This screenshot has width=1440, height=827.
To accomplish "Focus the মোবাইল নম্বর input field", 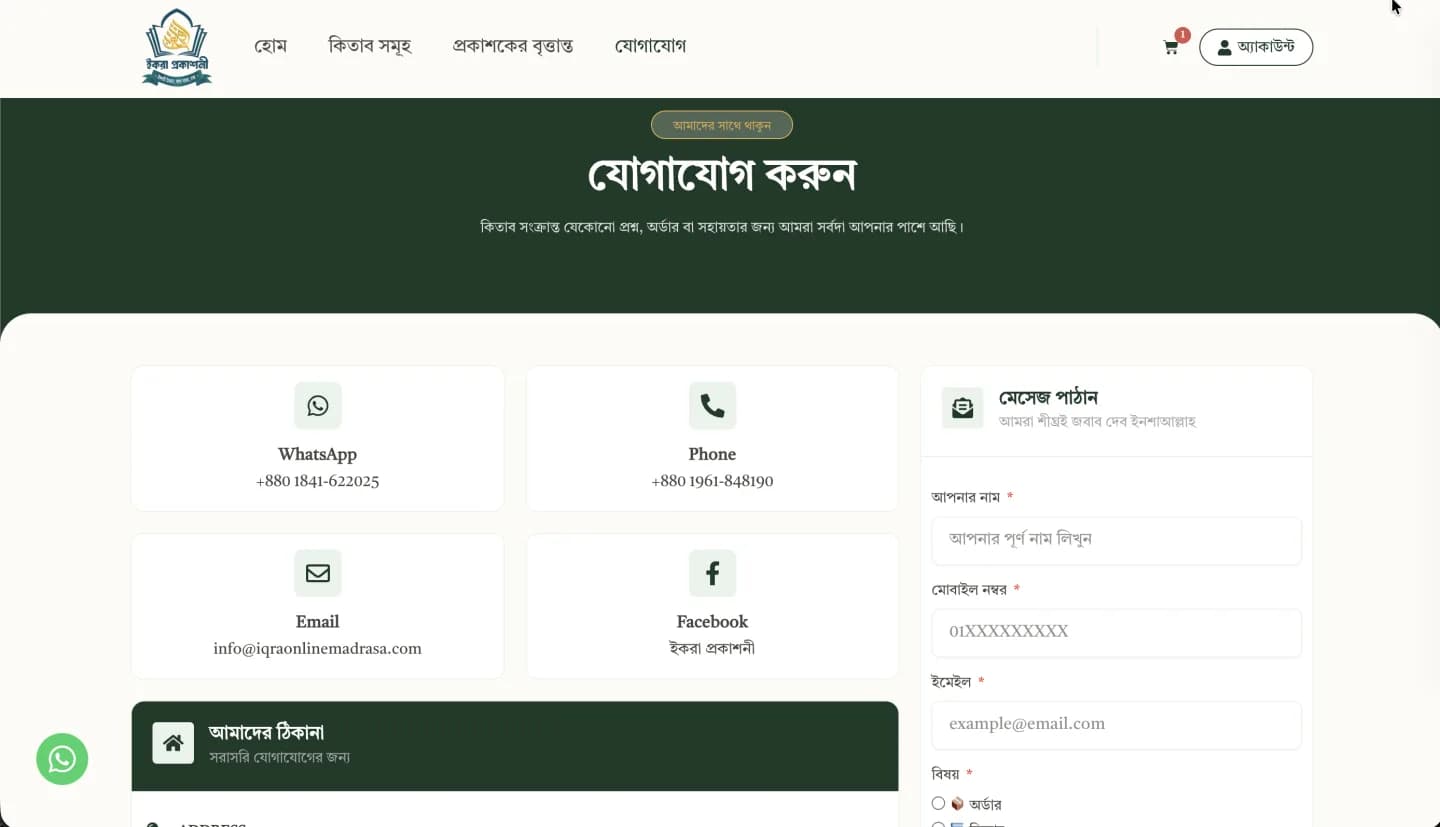I will click(1116, 633).
